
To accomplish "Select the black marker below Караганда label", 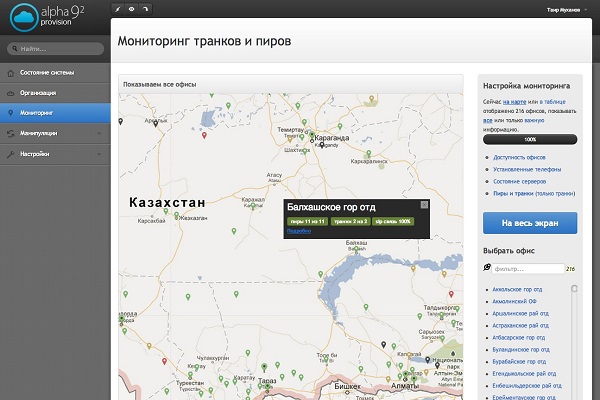I will [322, 145].
